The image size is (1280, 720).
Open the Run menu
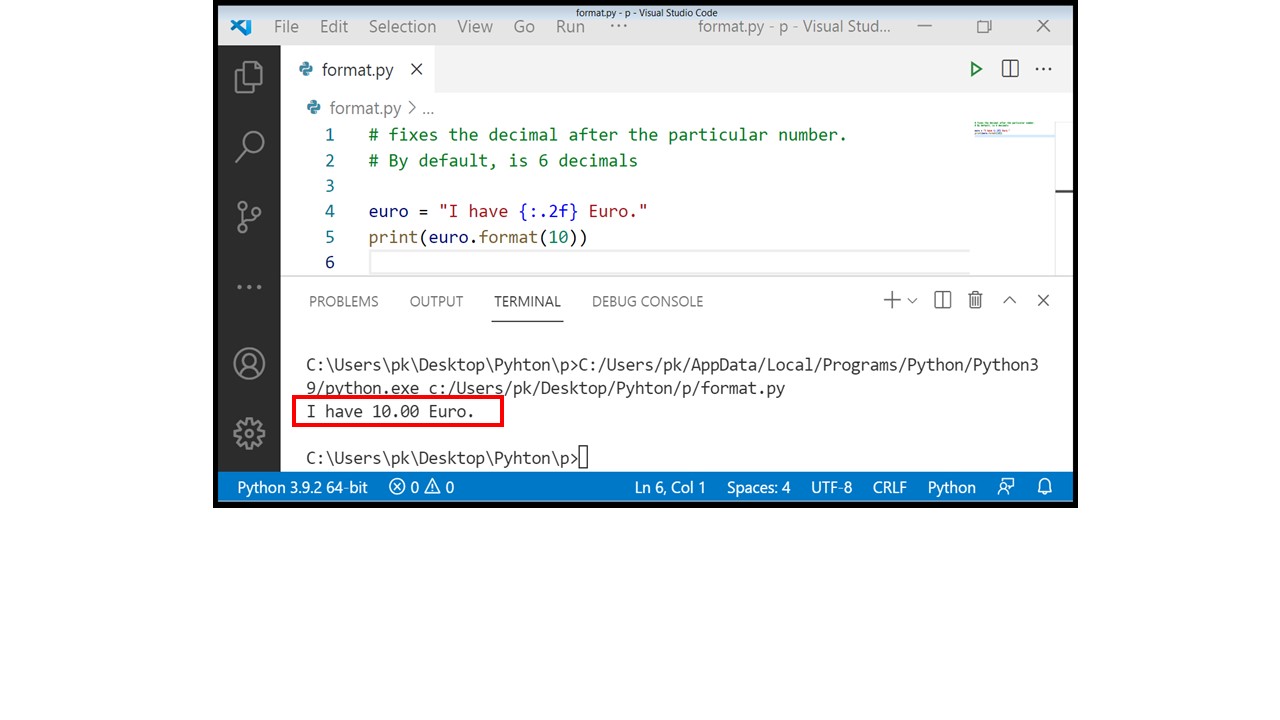click(x=570, y=27)
